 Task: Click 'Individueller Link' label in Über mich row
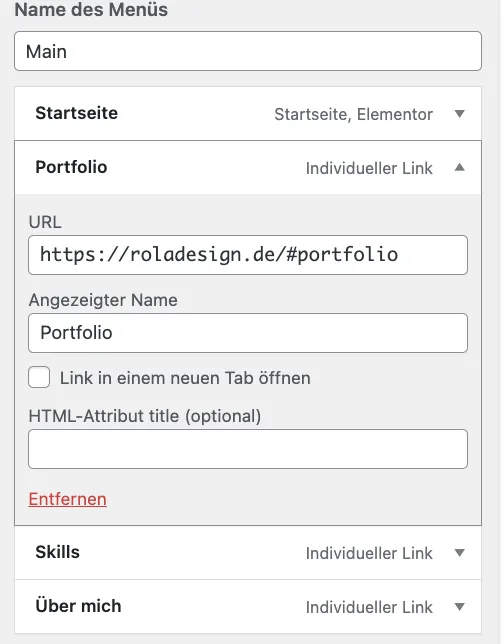(369, 607)
